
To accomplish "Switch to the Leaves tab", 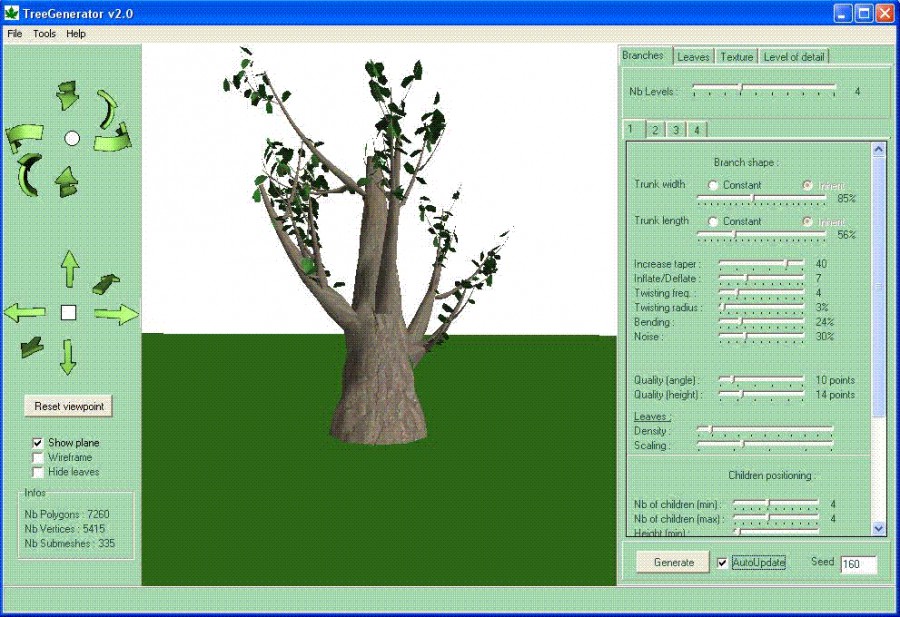I will click(693, 57).
